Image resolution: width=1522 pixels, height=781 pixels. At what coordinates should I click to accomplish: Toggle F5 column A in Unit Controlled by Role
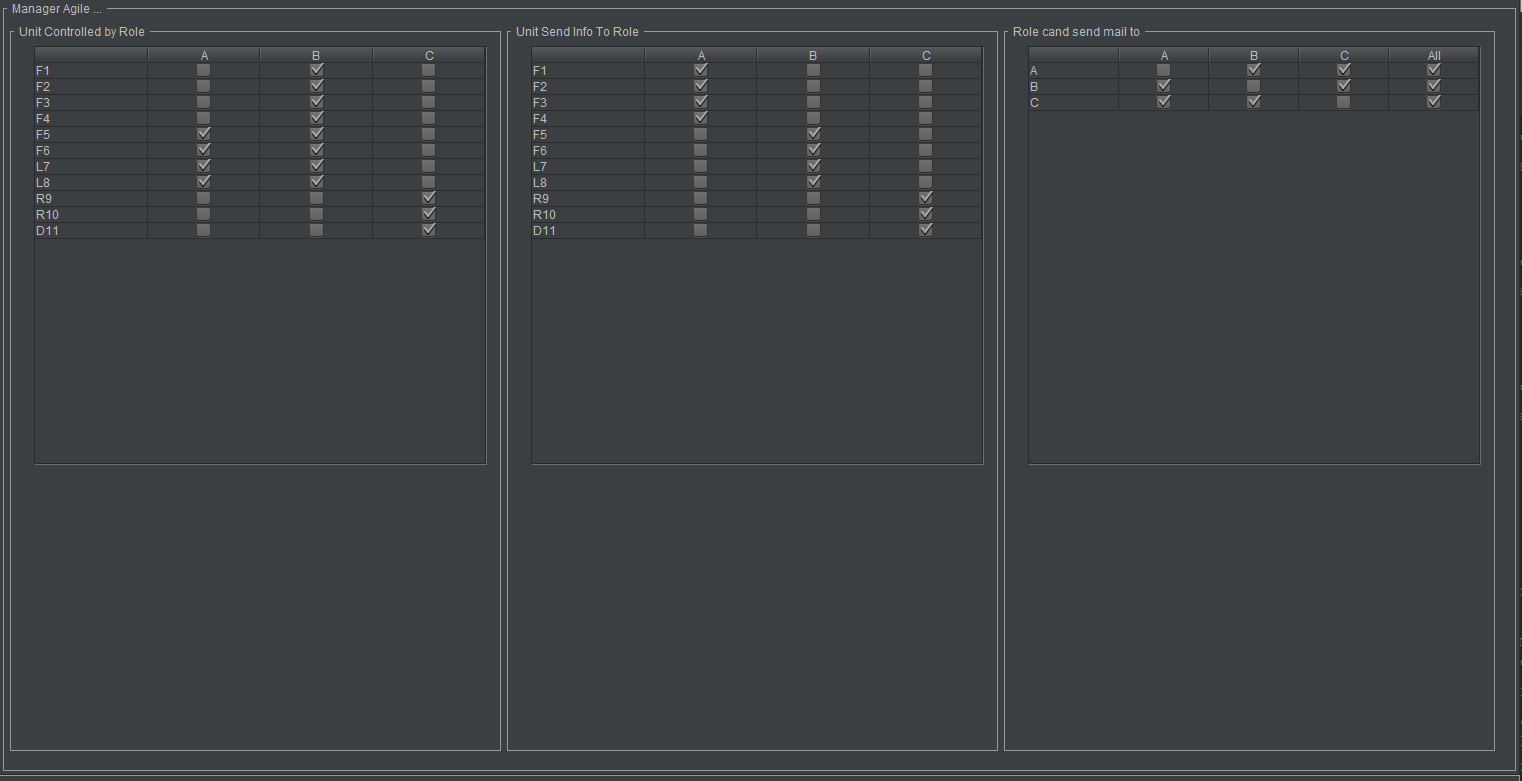point(204,135)
